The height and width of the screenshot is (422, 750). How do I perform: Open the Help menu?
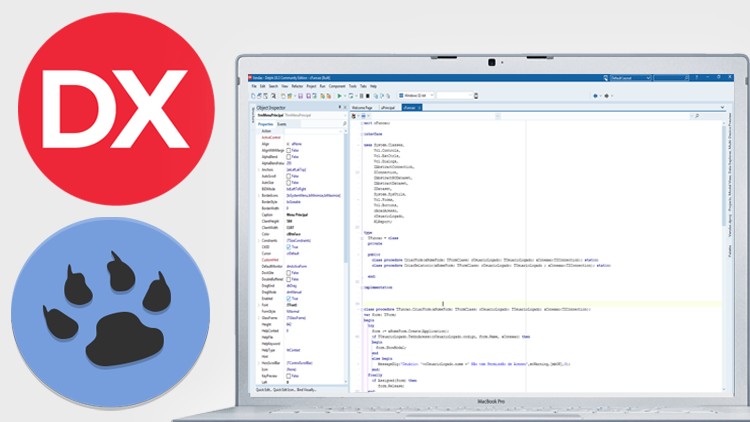(x=374, y=86)
